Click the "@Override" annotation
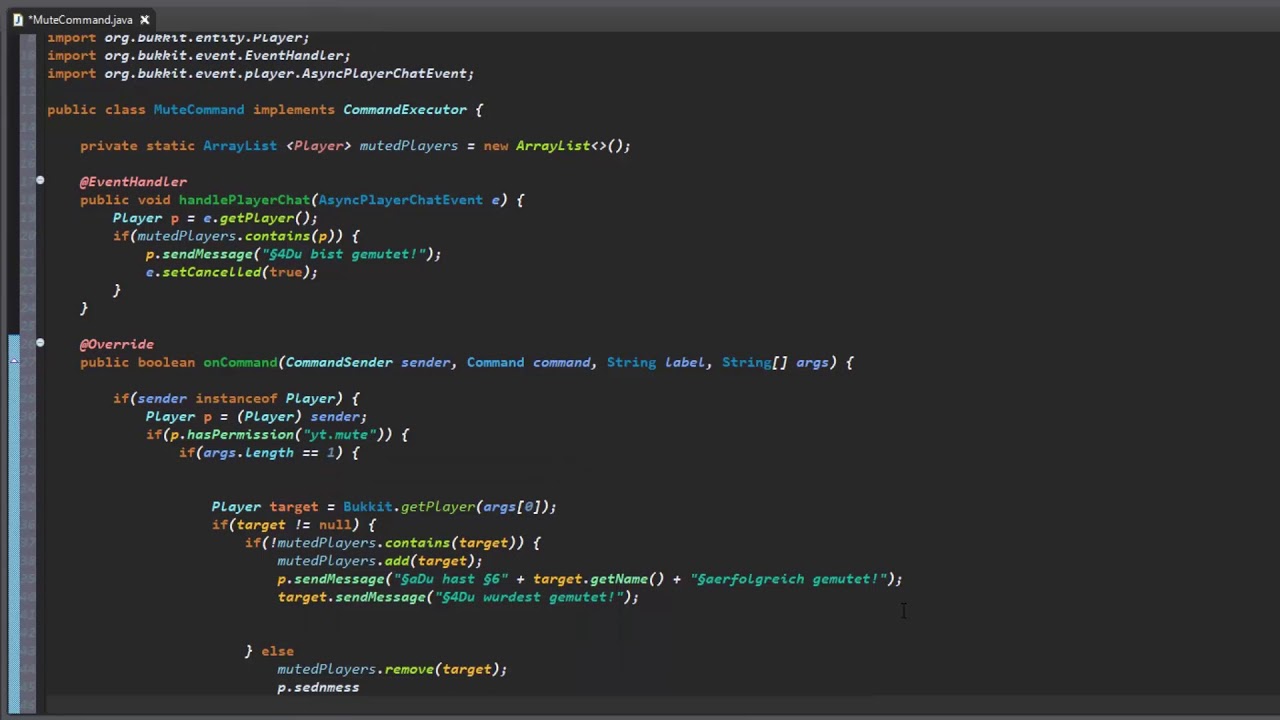The image size is (1280, 720). [117, 344]
